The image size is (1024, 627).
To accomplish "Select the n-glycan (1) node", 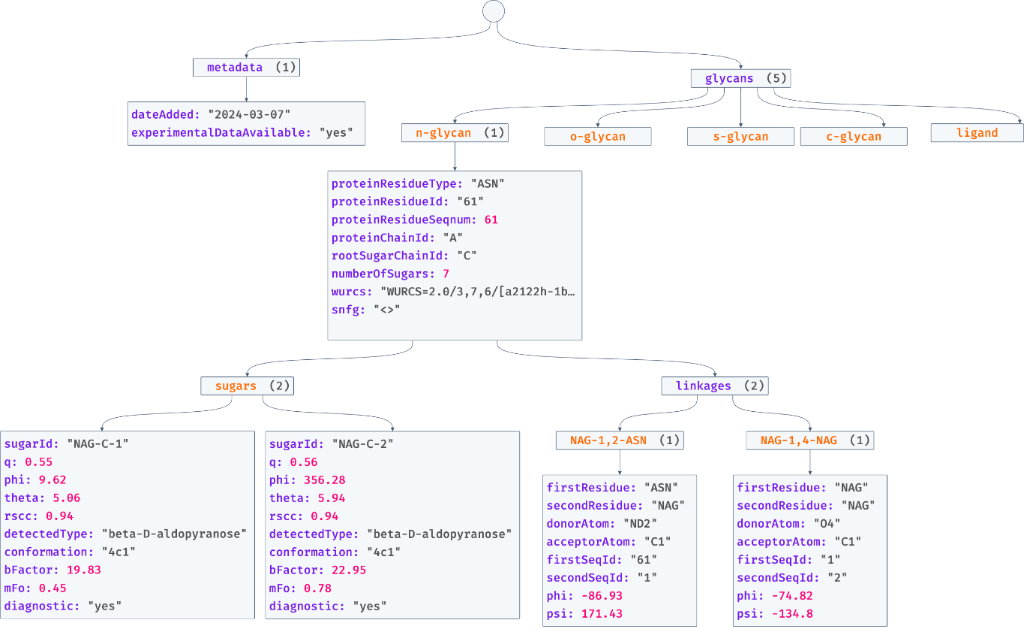I will click(455, 133).
